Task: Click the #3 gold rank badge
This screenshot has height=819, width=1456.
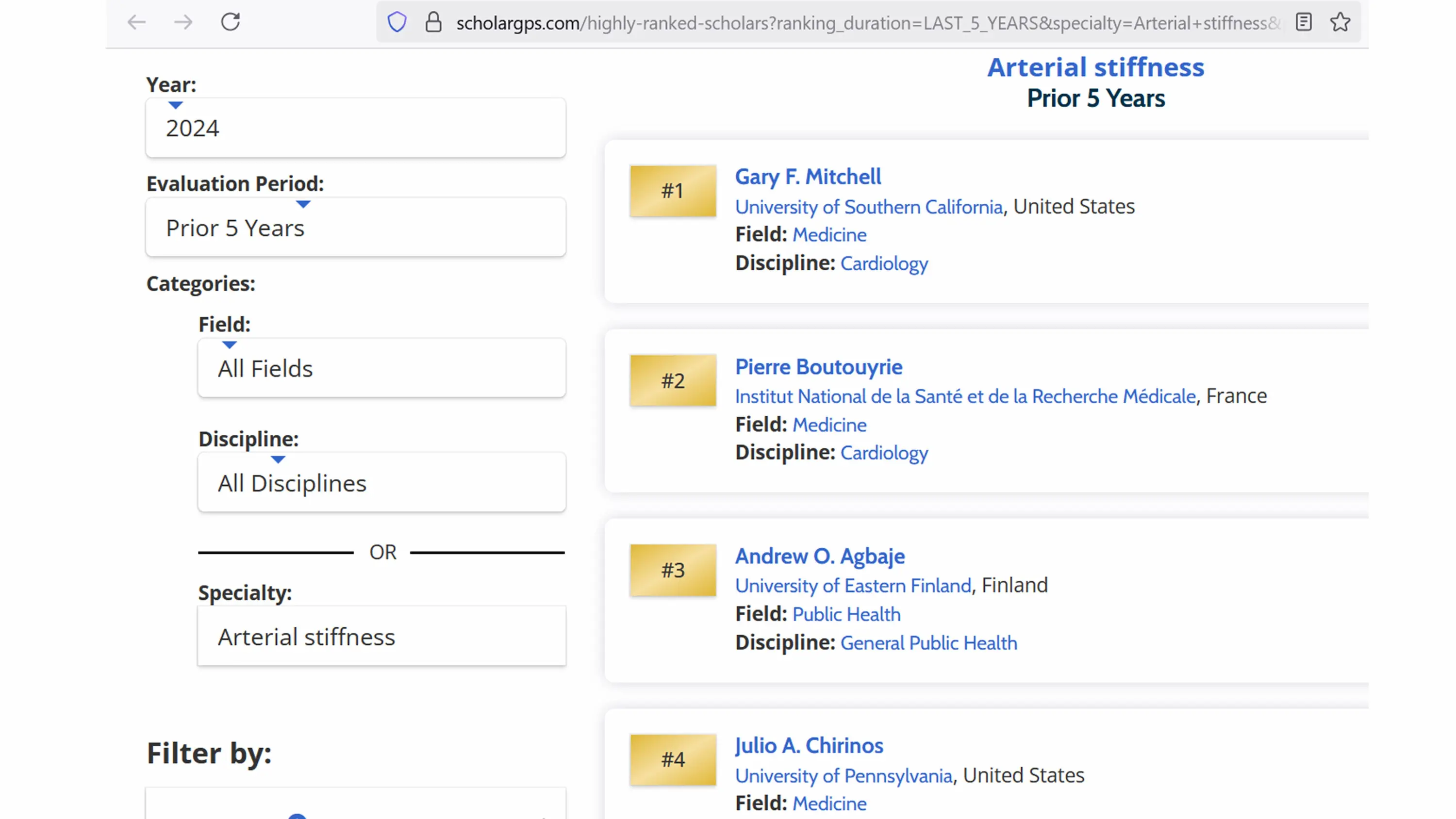Action: (673, 570)
